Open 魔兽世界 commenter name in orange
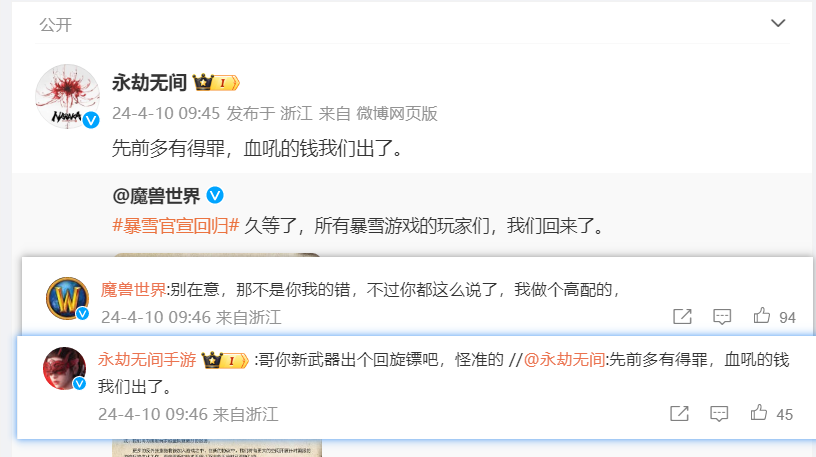This screenshot has width=816, height=457. coord(133,289)
